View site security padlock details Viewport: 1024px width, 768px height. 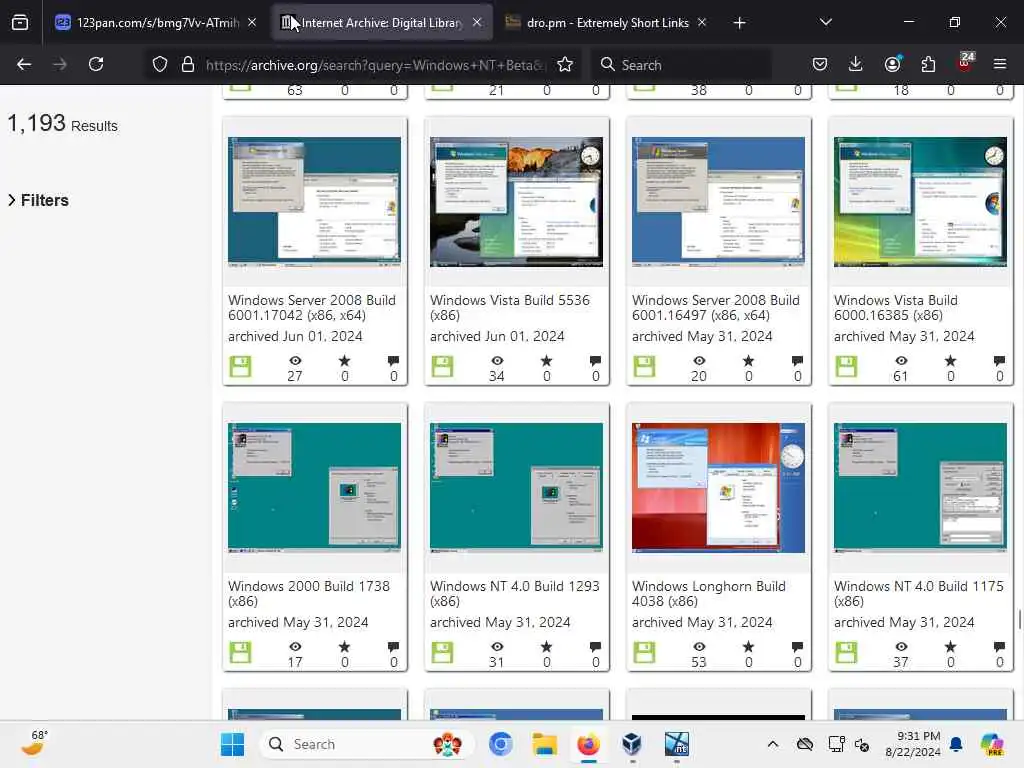click(188, 64)
